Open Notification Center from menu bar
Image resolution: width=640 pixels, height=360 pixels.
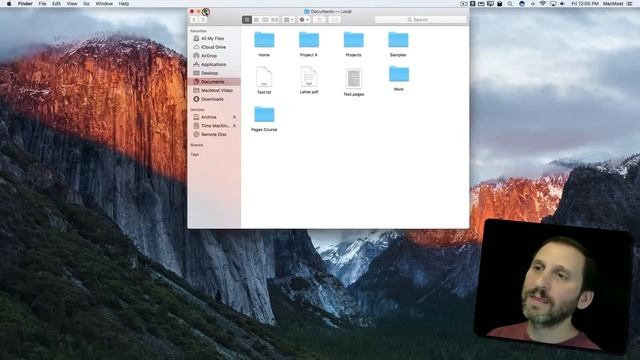pyautogui.click(x=630, y=4)
